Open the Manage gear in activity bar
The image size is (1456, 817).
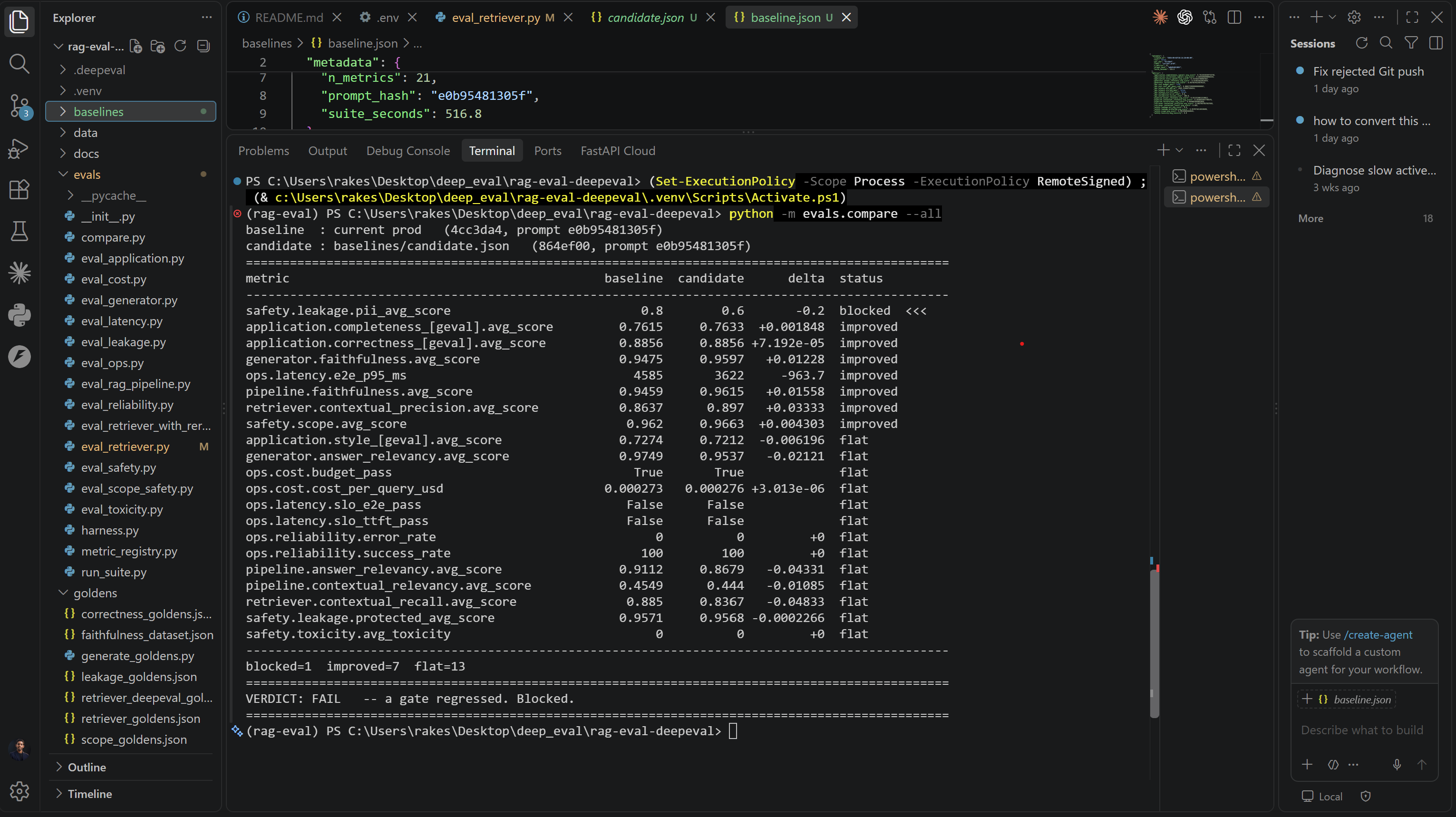19,791
